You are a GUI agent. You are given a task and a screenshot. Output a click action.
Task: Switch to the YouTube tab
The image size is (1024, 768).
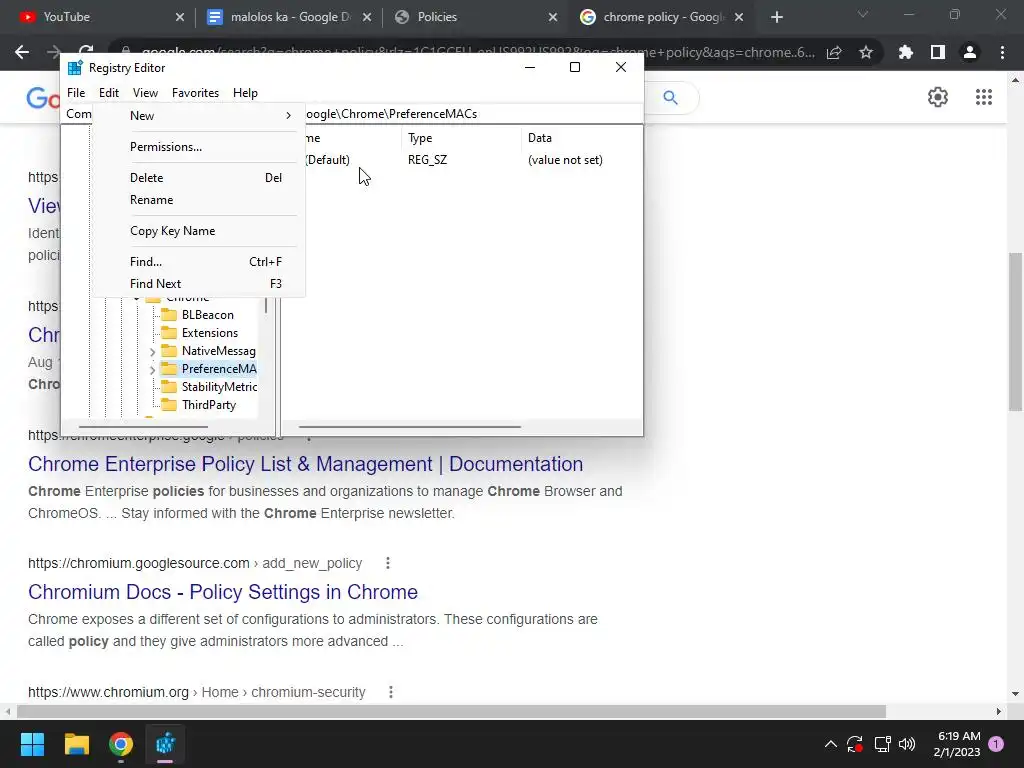(97, 17)
